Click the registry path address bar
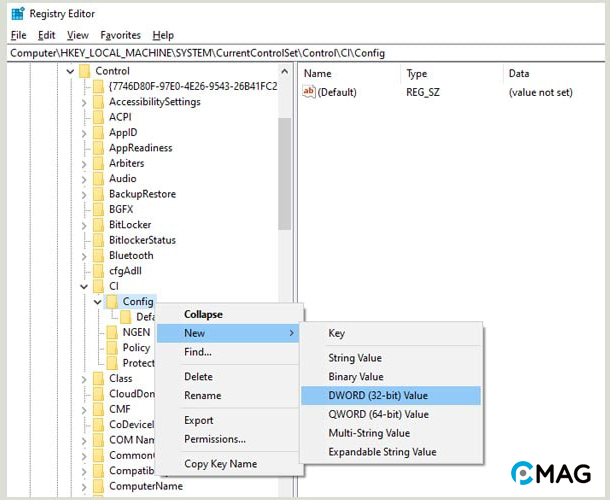Image resolution: width=610 pixels, height=500 pixels. 300,53
